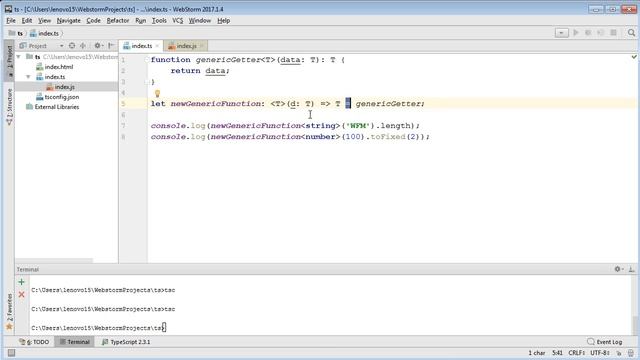Open the TypeScript 2.3.1 tool window
640x360 pixels.
126,342
